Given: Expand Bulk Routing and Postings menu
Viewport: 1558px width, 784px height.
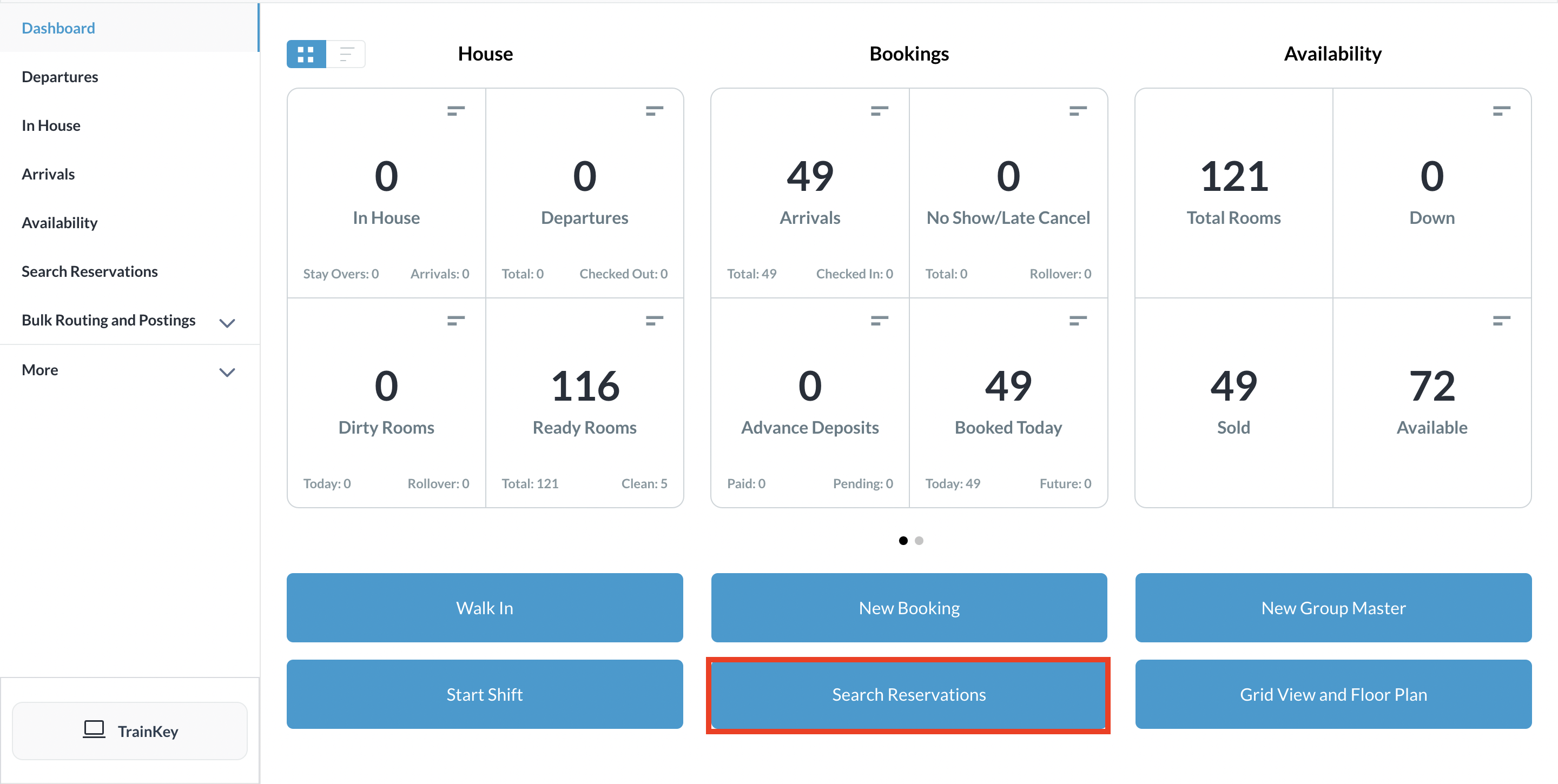Looking at the screenshot, I should pyautogui.click(x=227, y=322).
